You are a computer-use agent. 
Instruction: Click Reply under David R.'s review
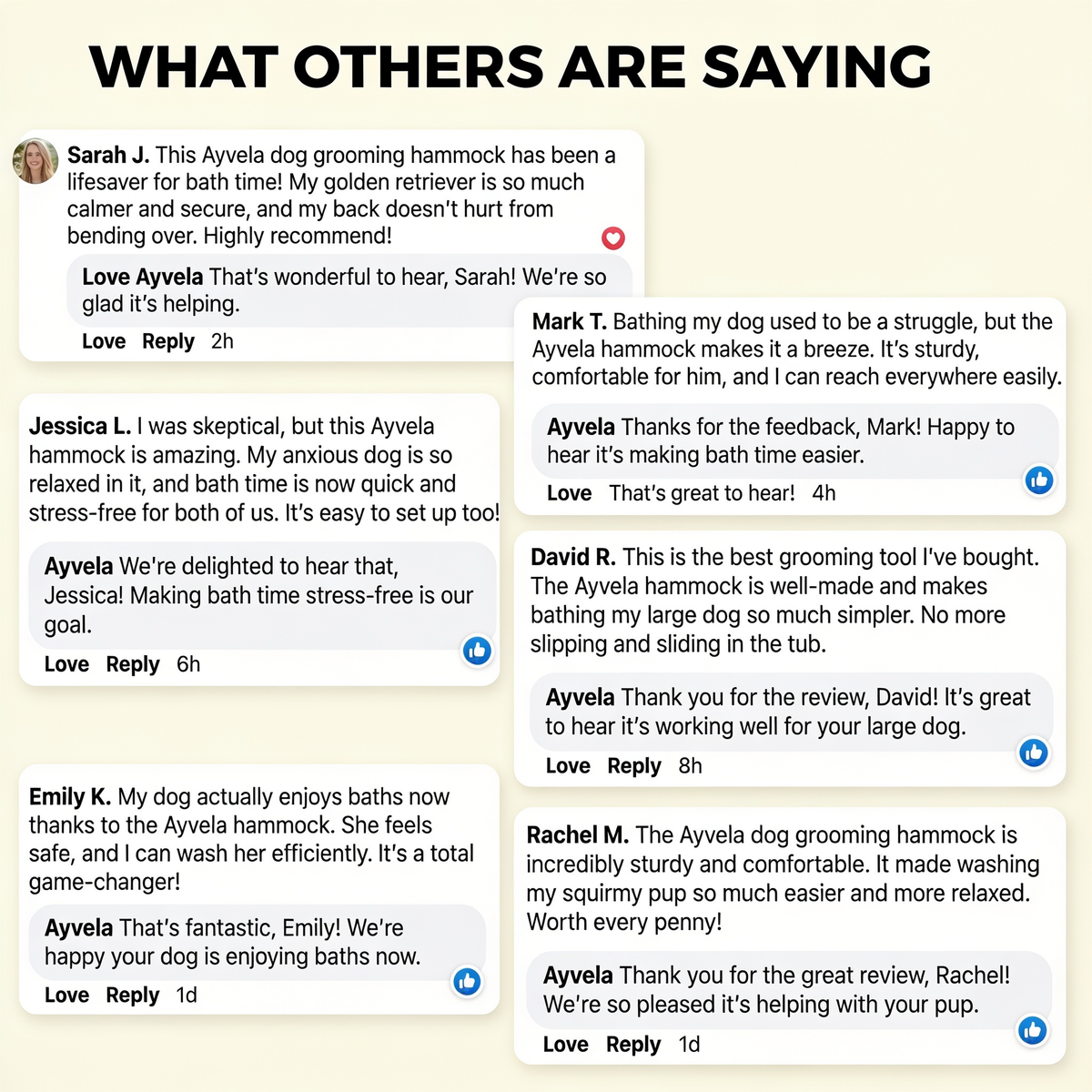click(x=634, y=766)
